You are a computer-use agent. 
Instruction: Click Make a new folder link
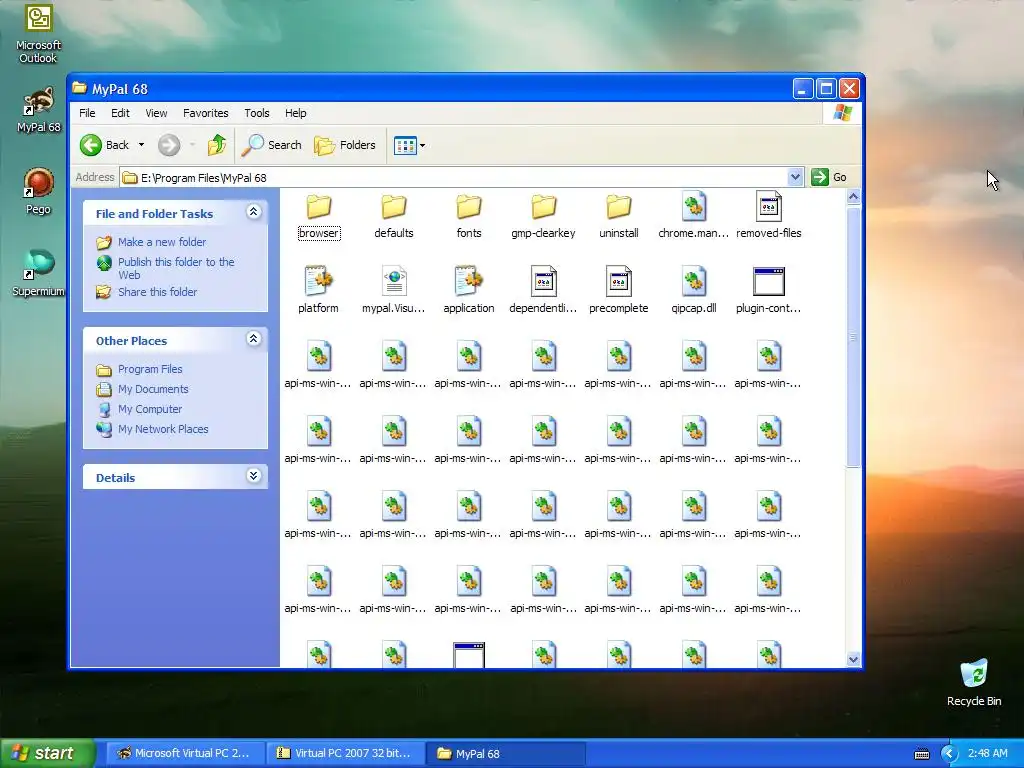coord(162,242)
